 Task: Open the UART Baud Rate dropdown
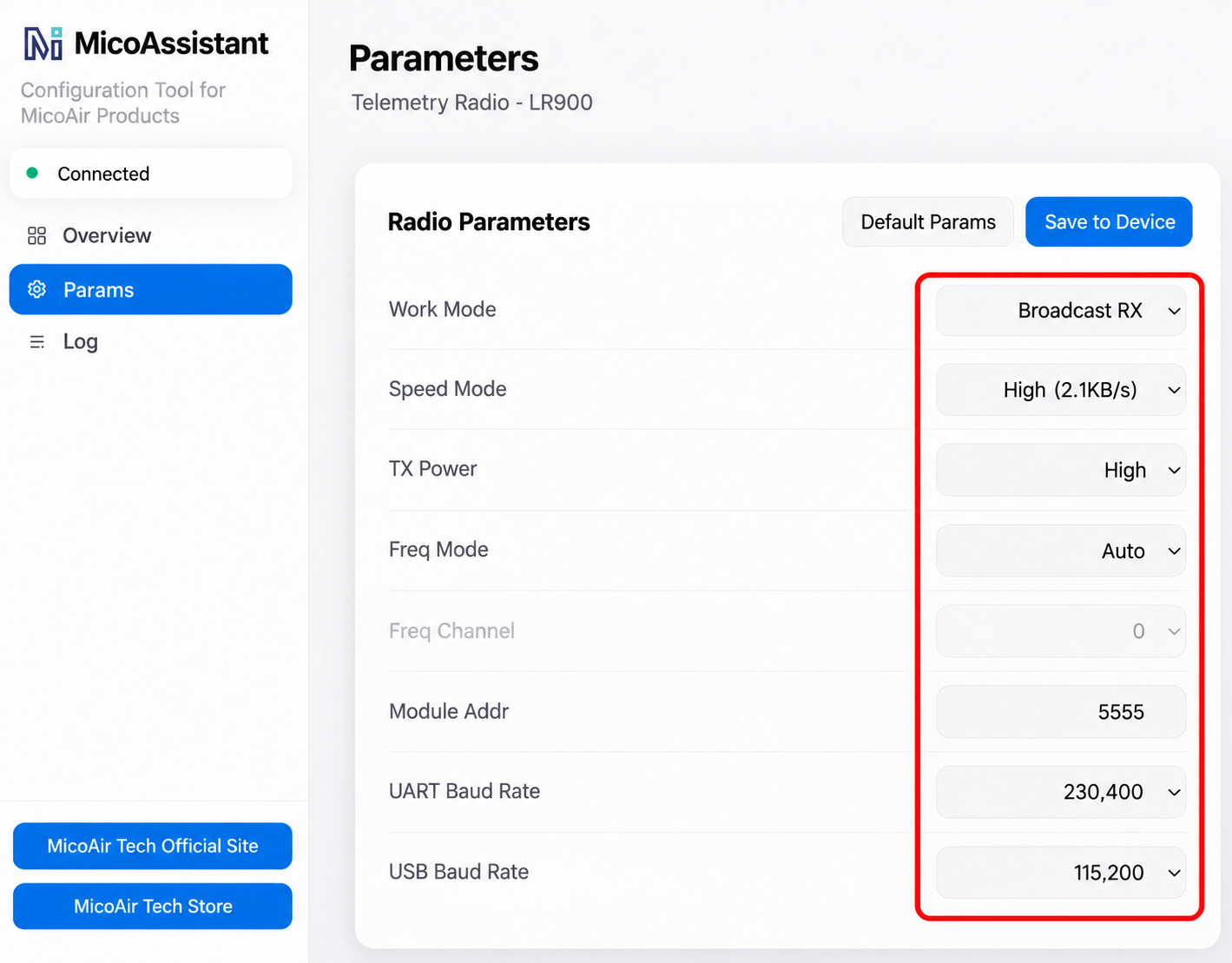pos(1060,792)
